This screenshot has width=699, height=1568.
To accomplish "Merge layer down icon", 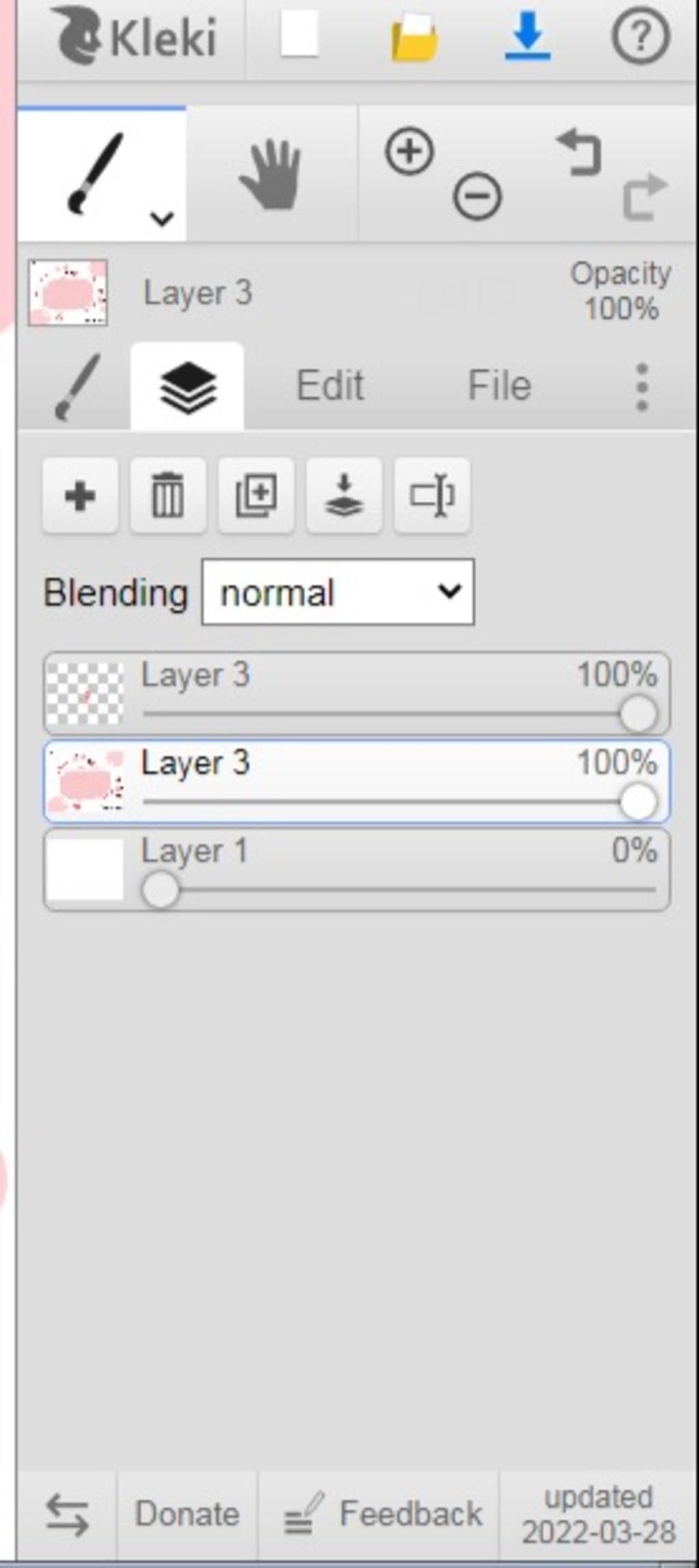I will coord(344,496).
